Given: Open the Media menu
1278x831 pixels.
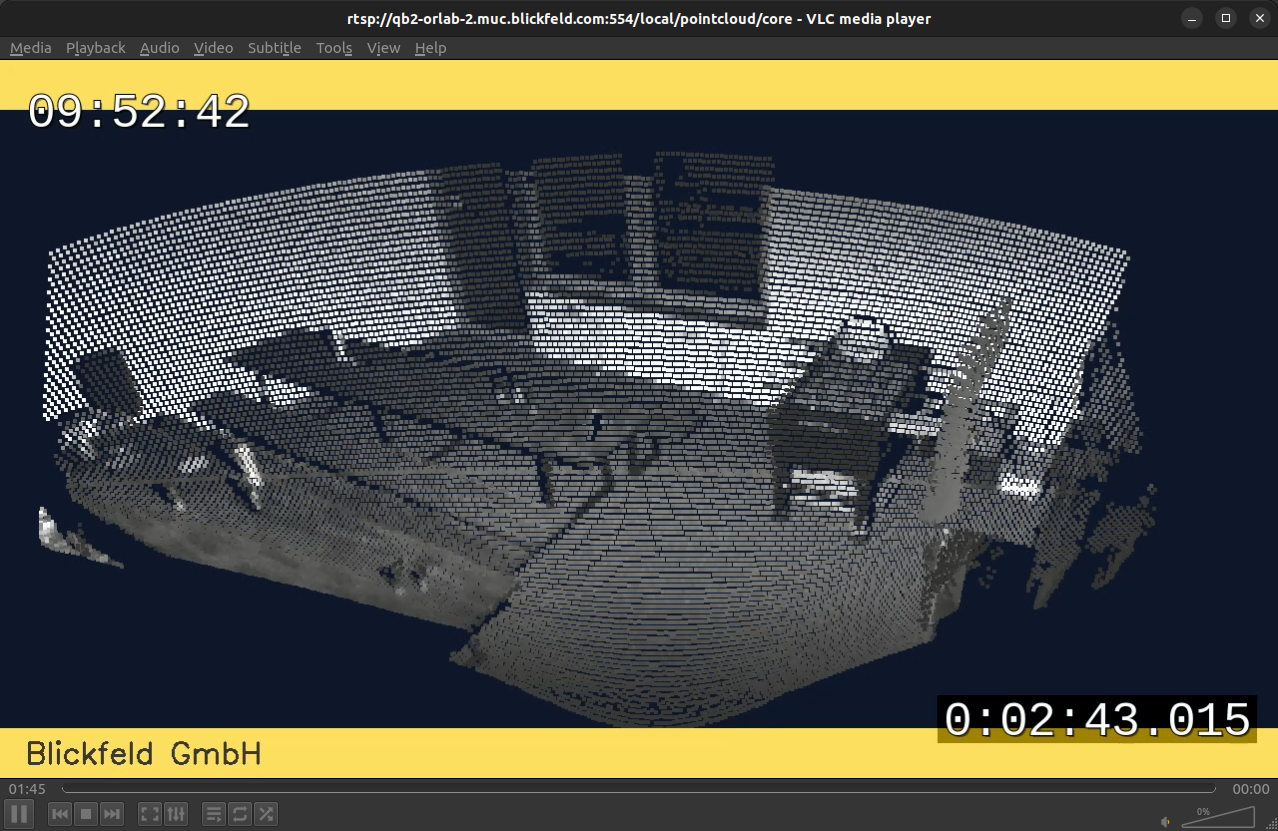Looking at the screenshot, I should [x=30, y=48].
